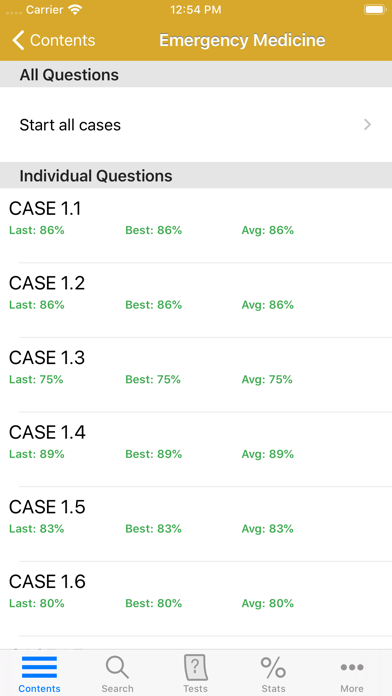Screen dimensions: 392x696
Task: Tap the battery icon in status bar
Action: pos(375,10)
